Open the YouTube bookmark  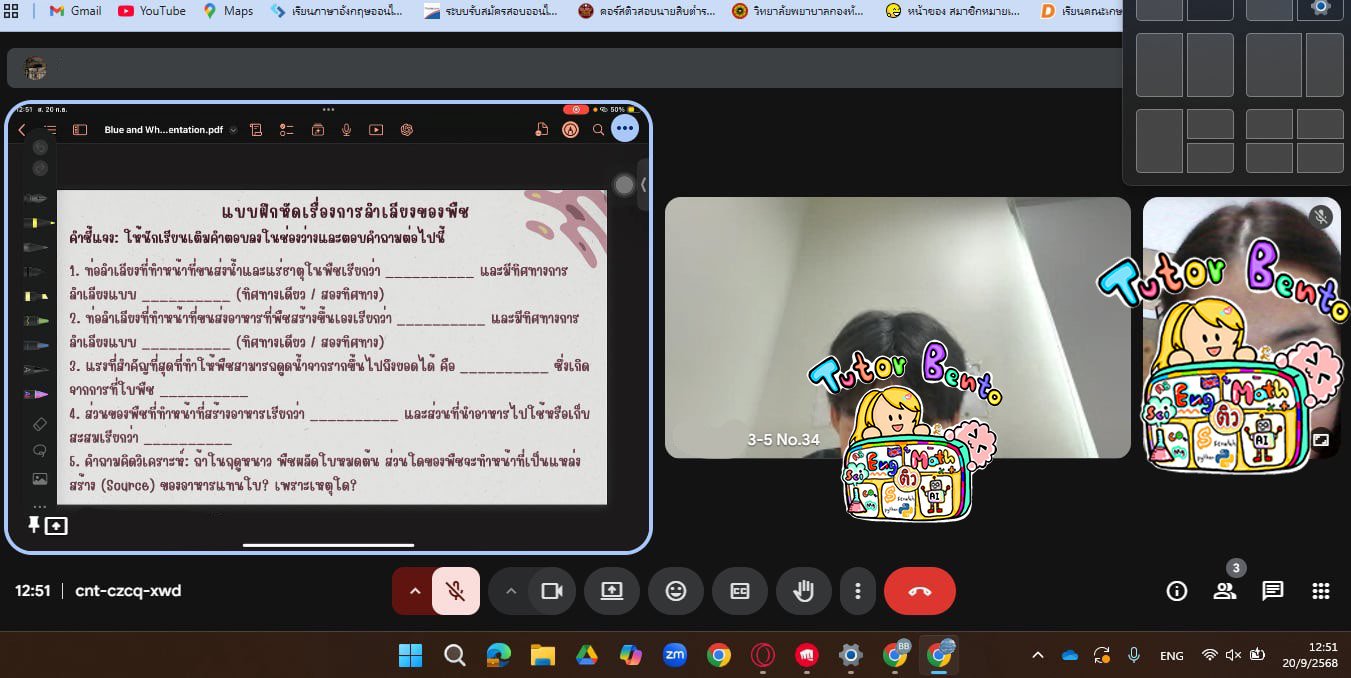(x=152, y=11)
